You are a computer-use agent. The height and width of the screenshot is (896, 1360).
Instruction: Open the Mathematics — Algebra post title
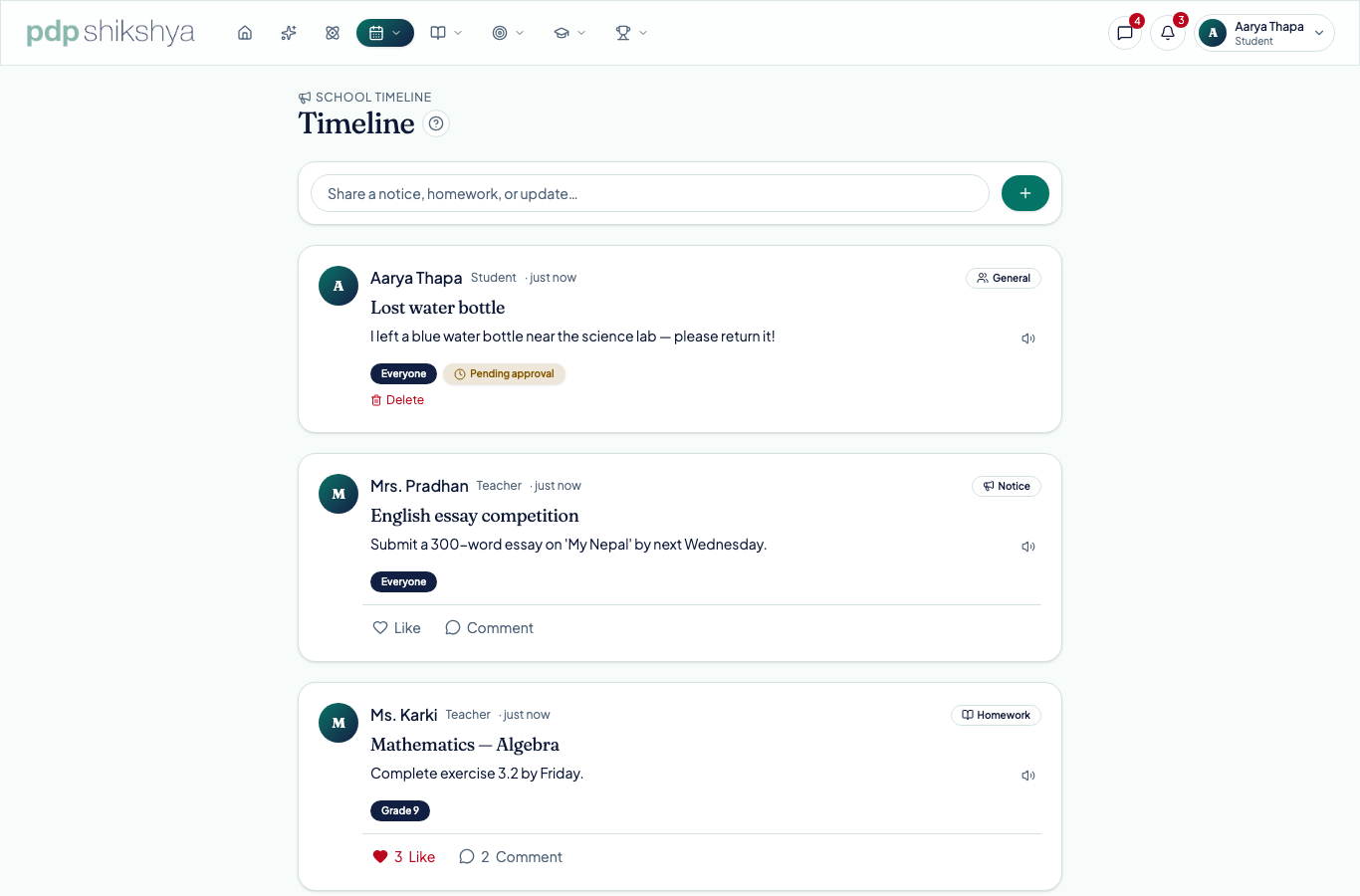click(465, 745)
